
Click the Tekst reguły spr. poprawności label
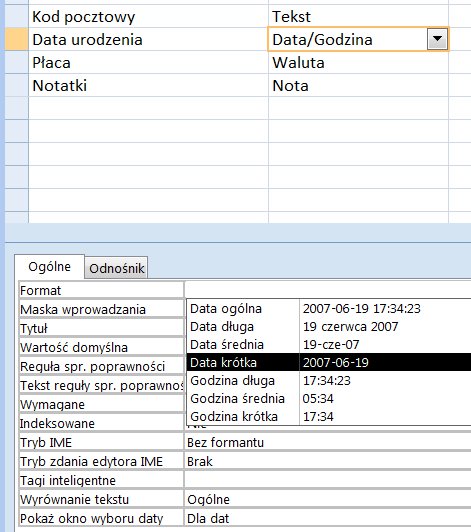point(101,385)
